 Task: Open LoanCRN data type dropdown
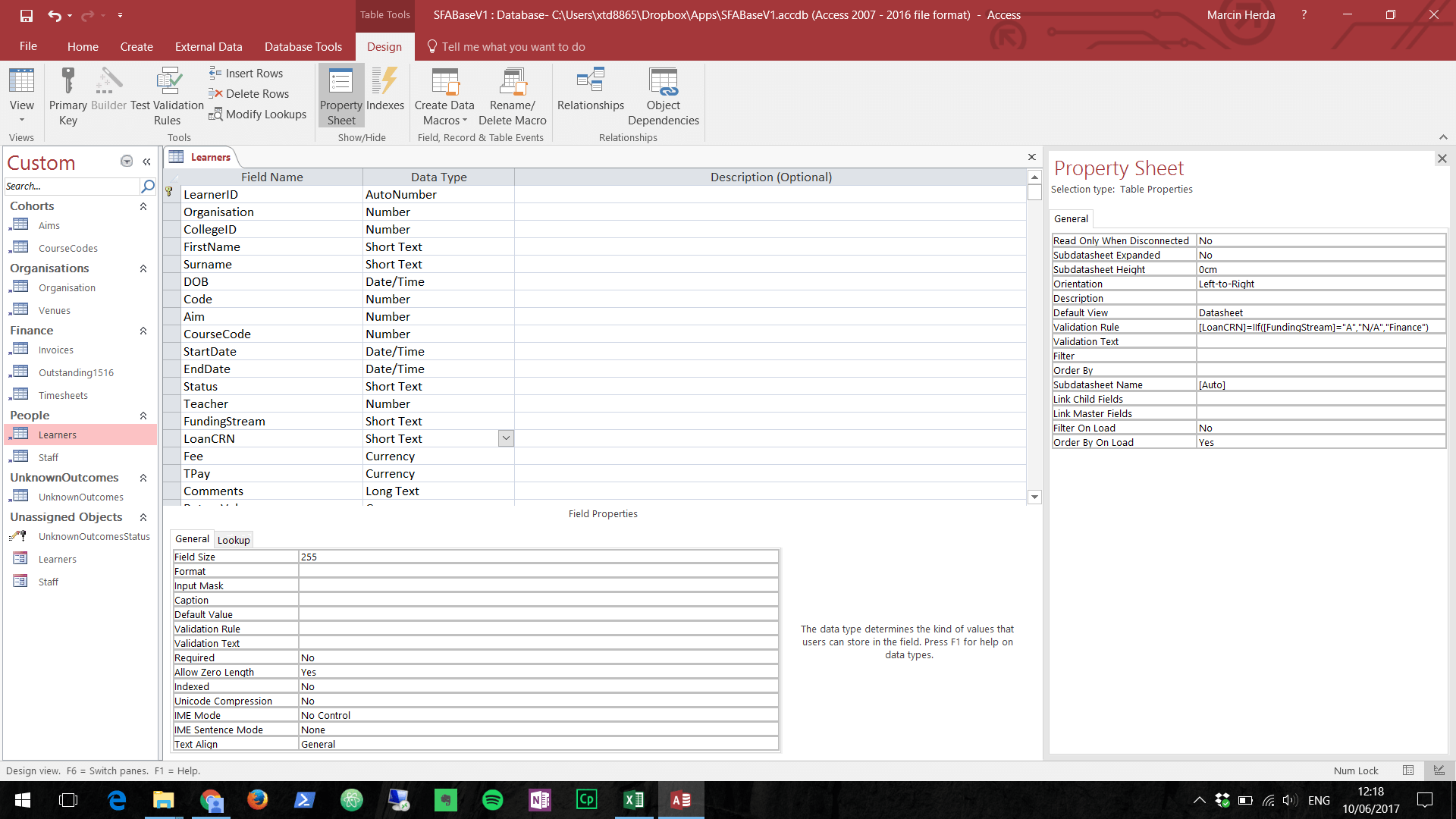click(x=506, y=438)
